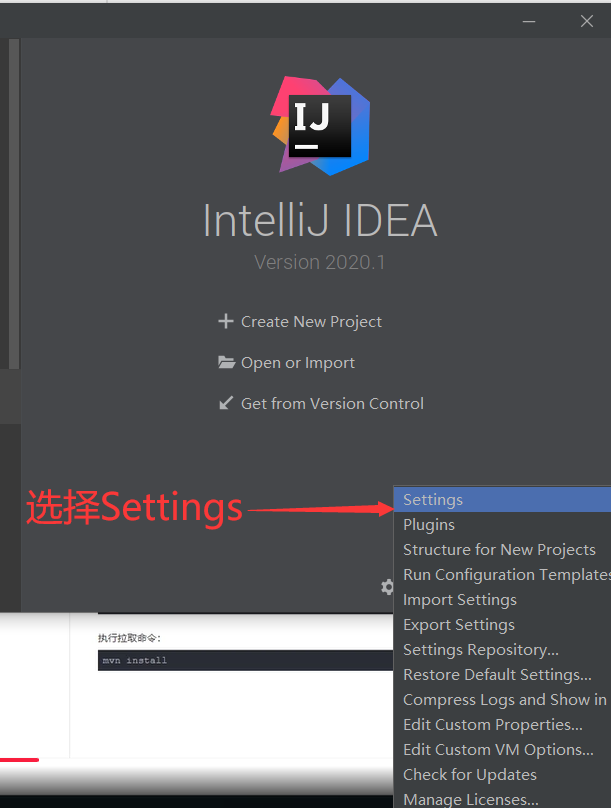Click the Configure gear icon
The width and height of the screenshot is (611, 808).
[x=387, y=587]
